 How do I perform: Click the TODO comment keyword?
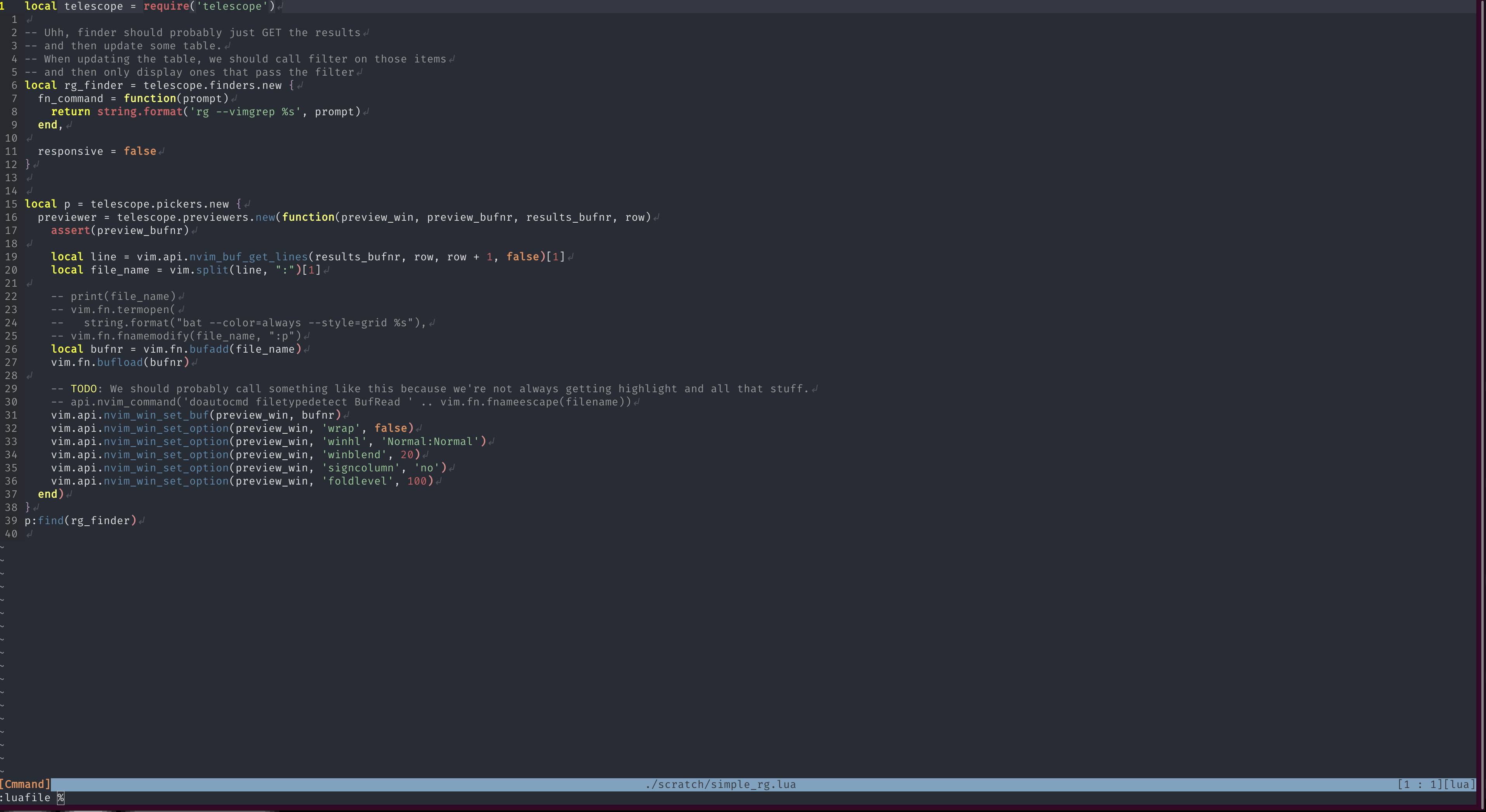click(83, 389)
